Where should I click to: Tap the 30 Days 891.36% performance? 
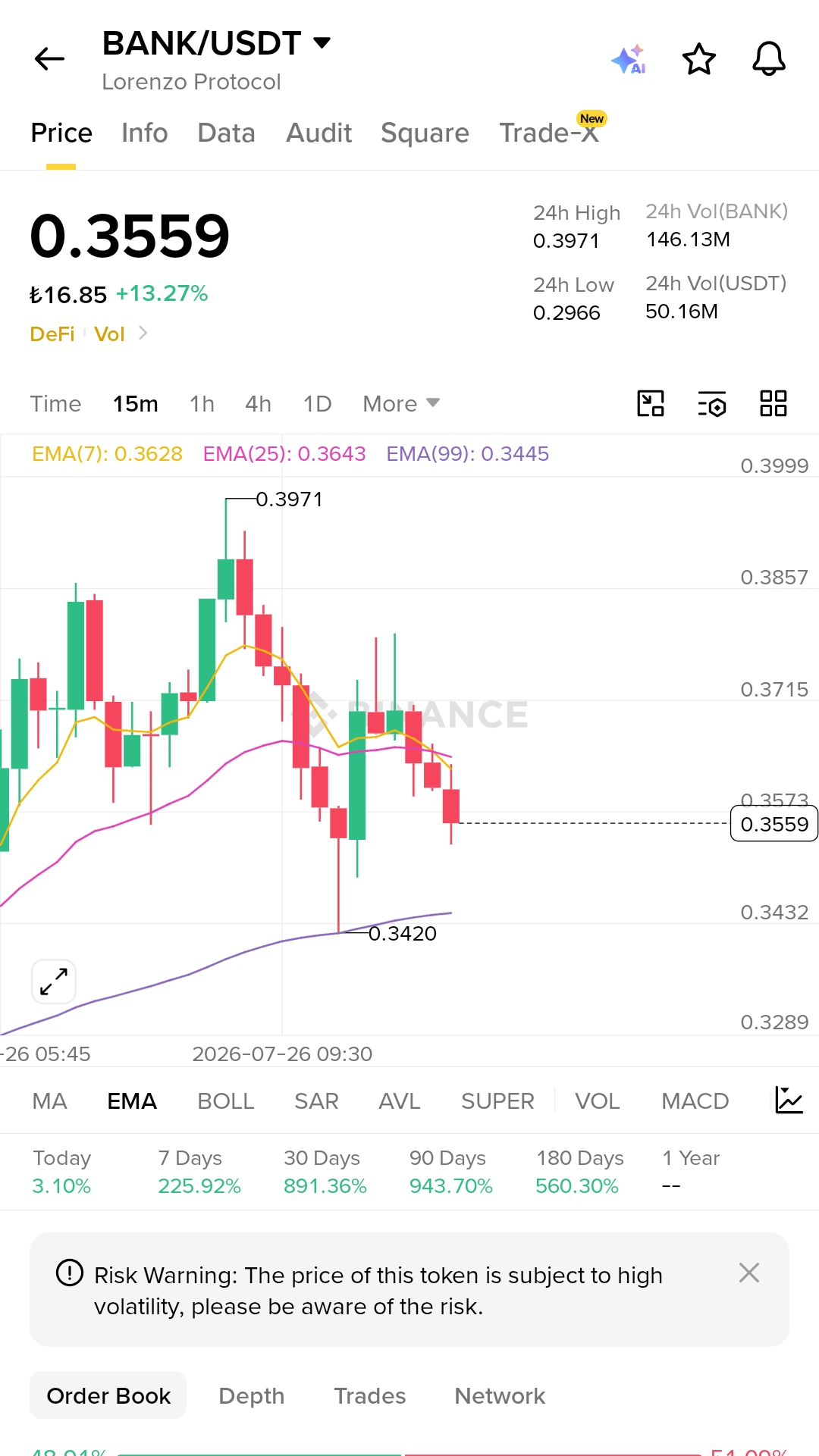325,1172
